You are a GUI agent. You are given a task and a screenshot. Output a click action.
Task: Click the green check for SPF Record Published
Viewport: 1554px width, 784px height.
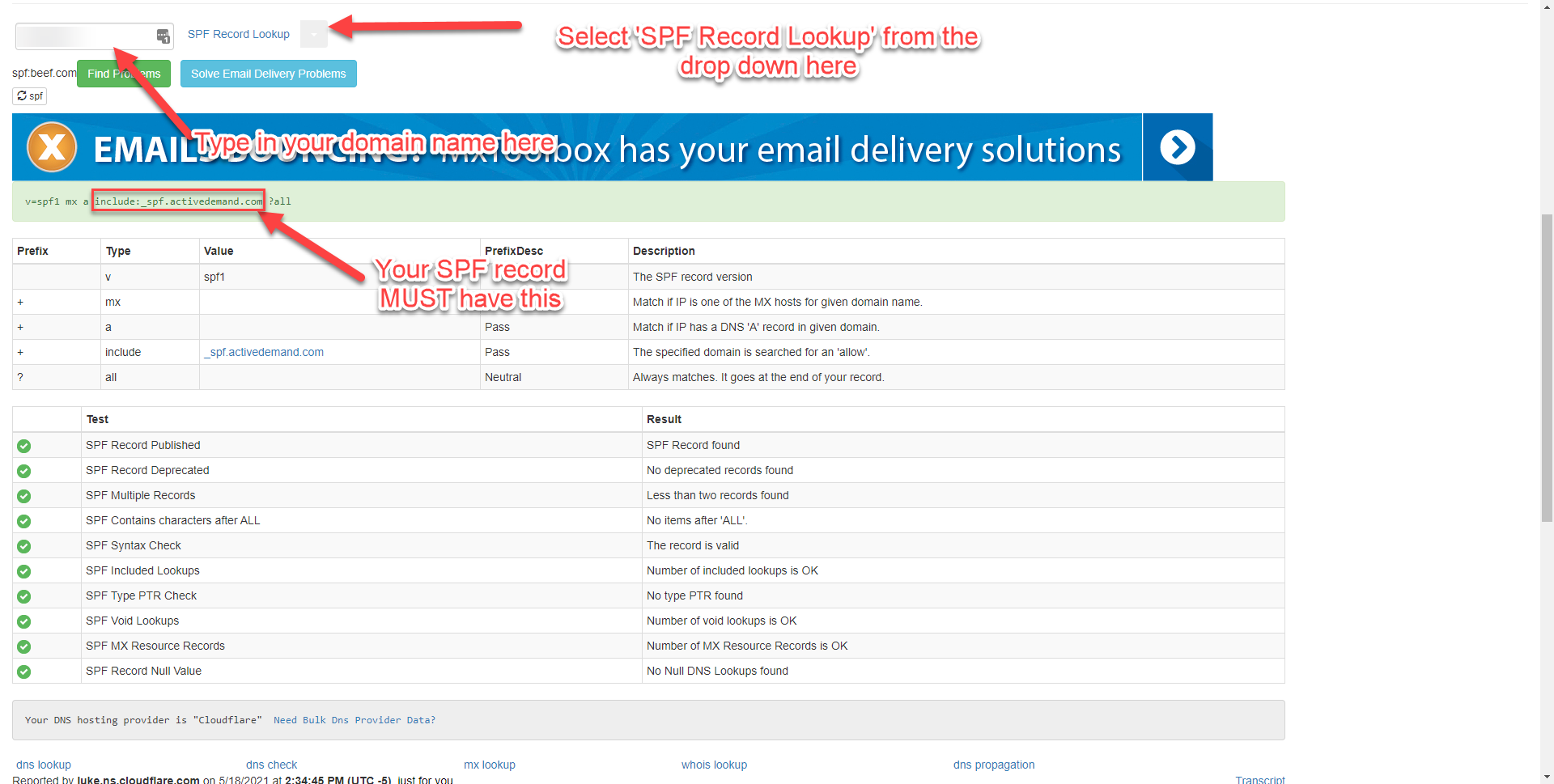[24, 446]
